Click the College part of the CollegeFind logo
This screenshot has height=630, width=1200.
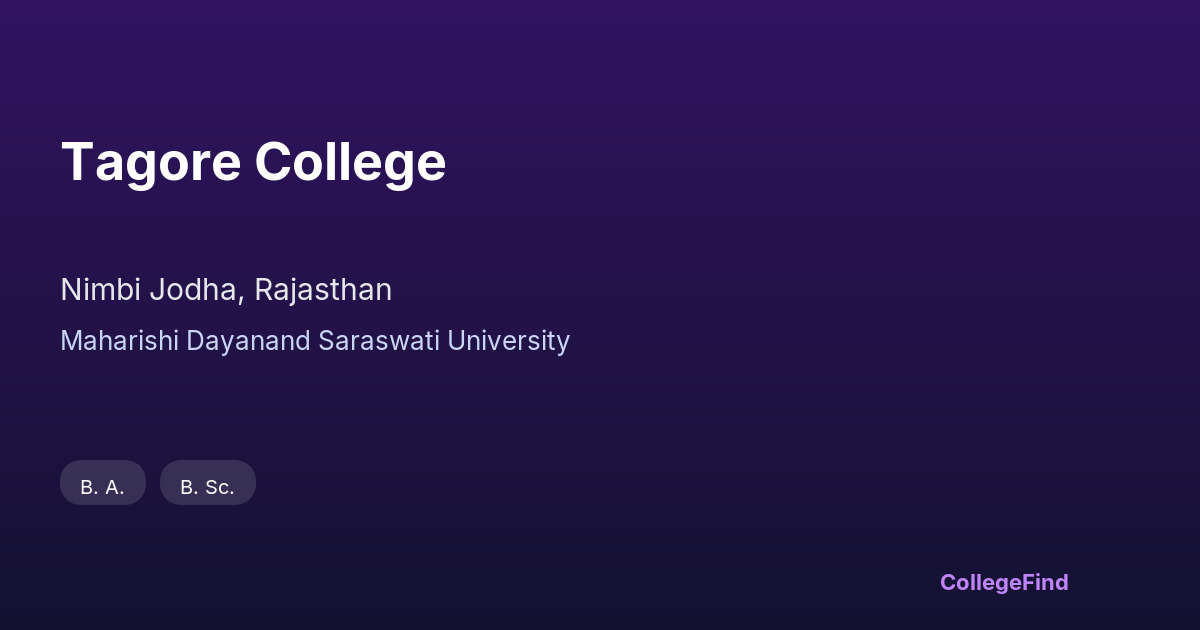[981, 582]
